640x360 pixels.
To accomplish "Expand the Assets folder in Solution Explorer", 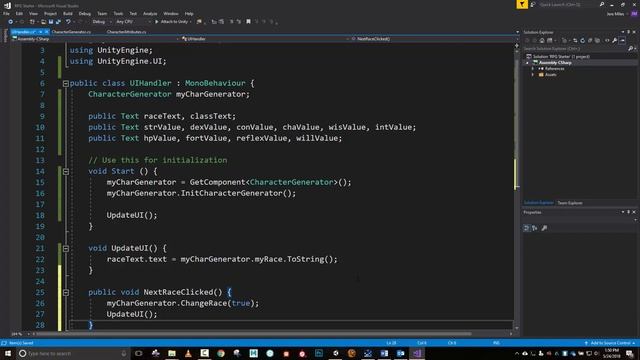I will [533, 75].
